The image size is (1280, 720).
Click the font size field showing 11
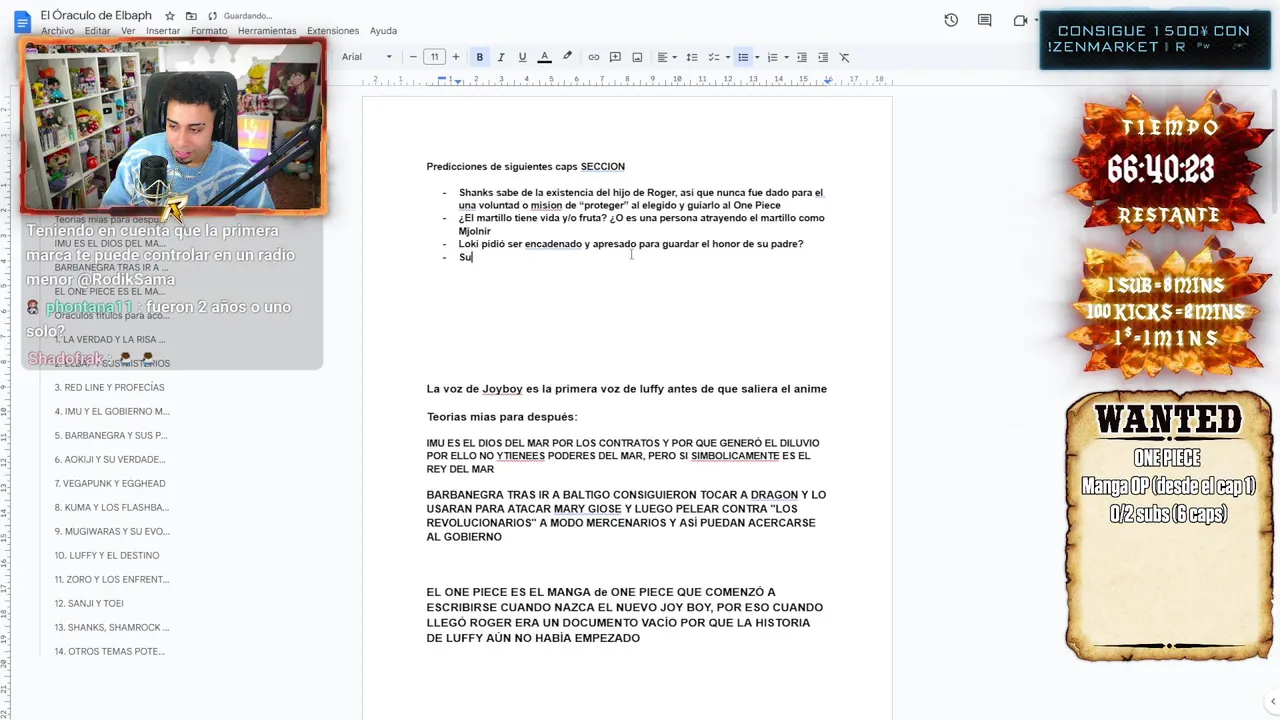coord(434,57)
